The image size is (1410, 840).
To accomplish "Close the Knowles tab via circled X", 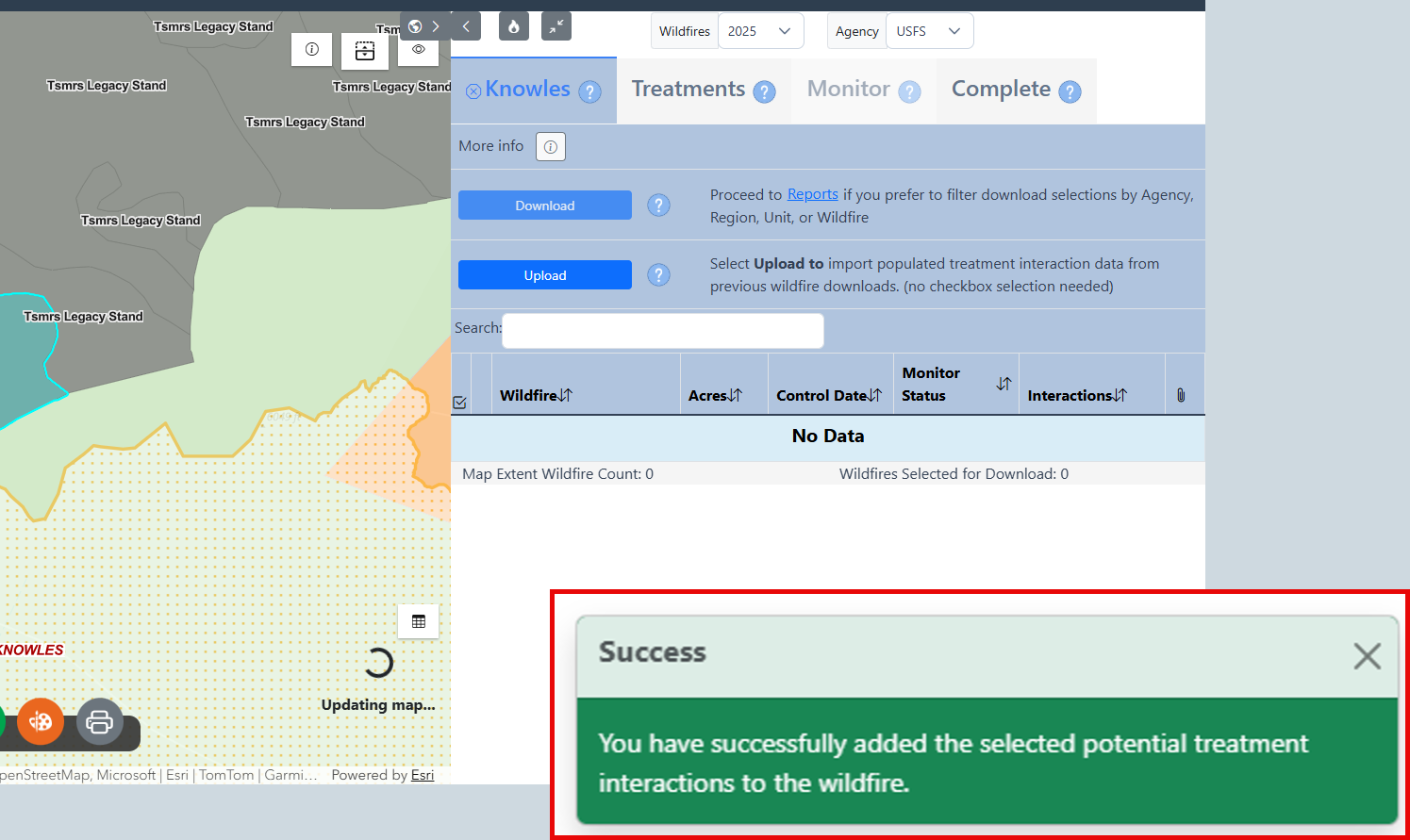I will [x=473, y=91].
